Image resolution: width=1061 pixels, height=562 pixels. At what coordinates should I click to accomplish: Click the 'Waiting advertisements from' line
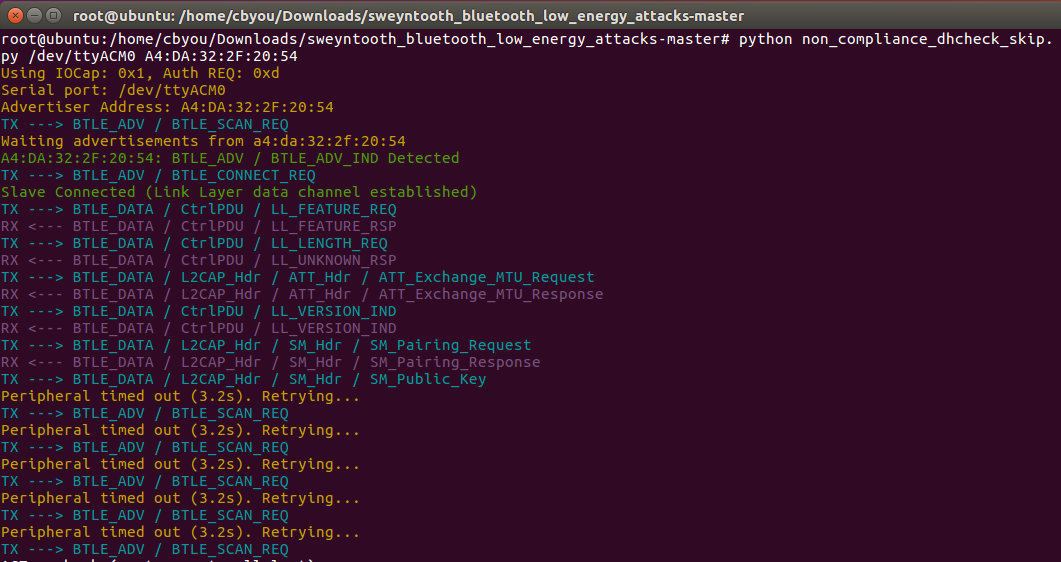coord(203,141)
